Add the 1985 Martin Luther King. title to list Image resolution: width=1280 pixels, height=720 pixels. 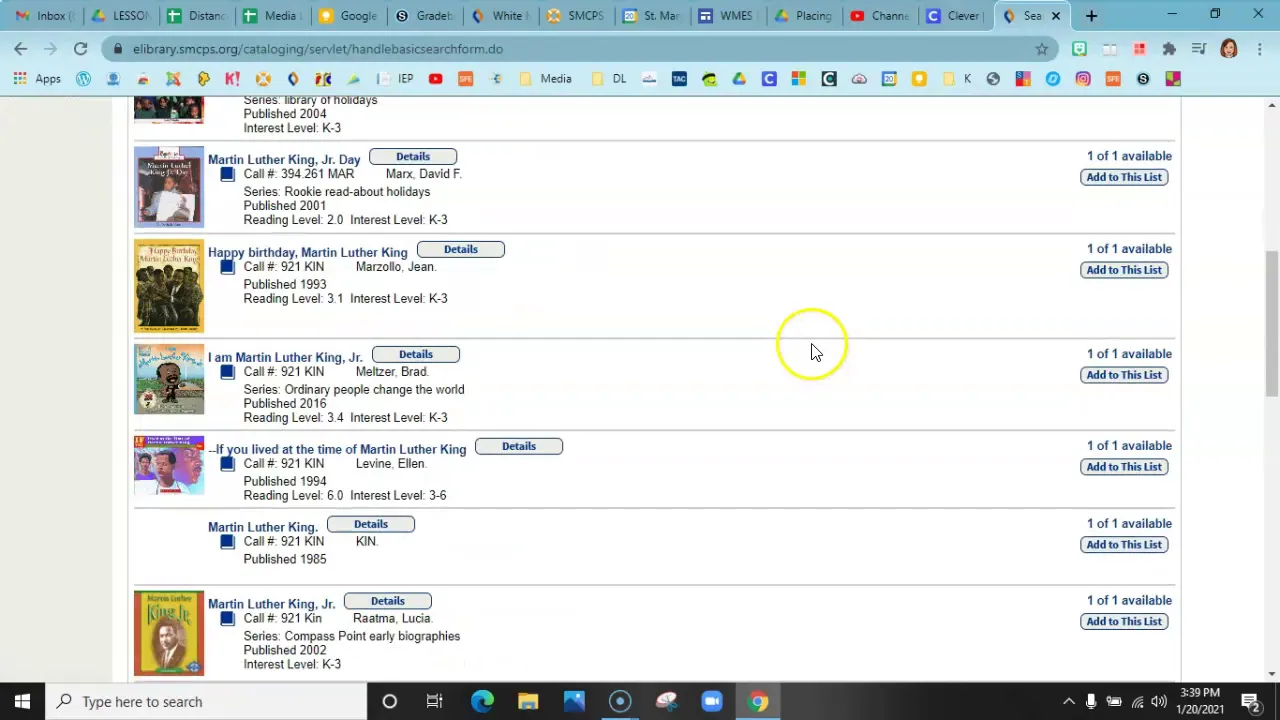tap(1124, 545)
